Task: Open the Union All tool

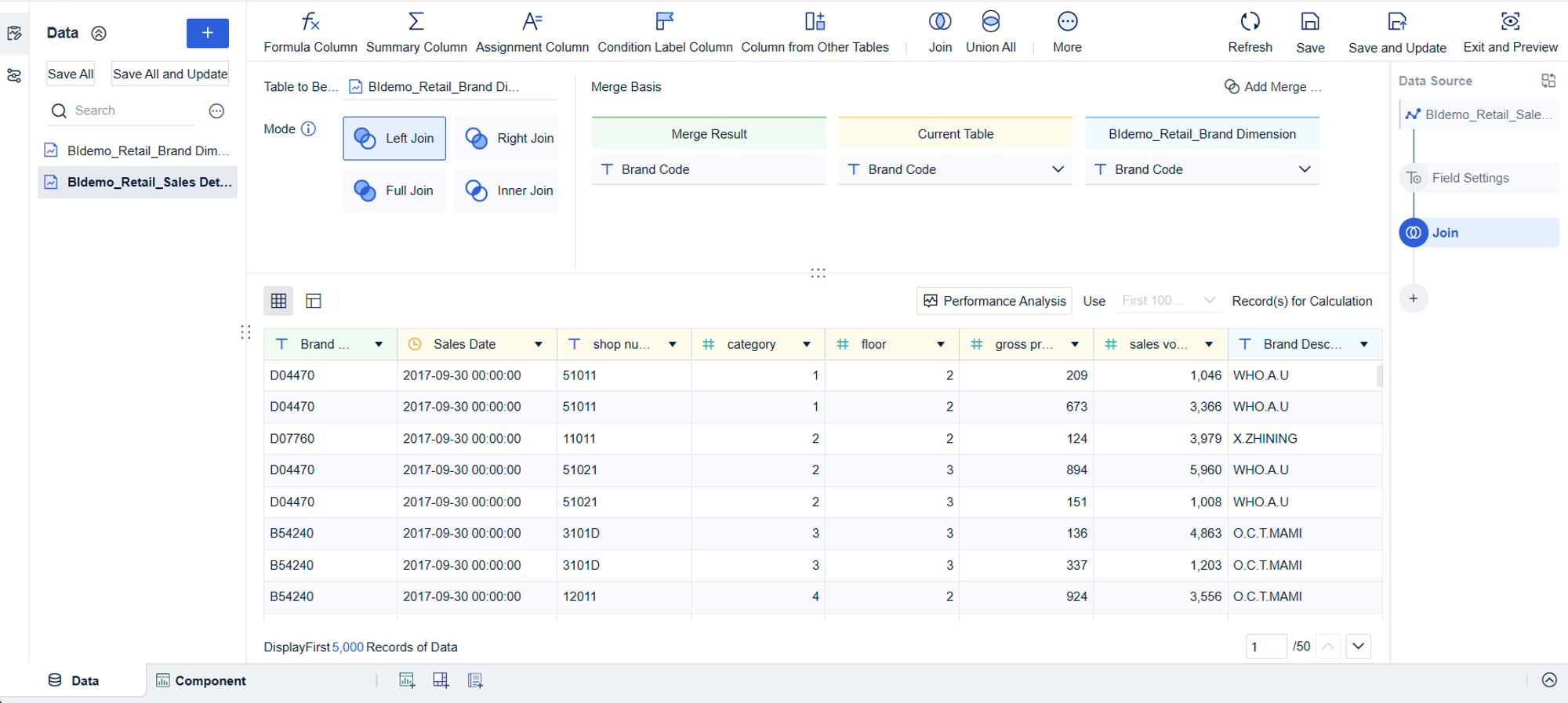Action: [x=990, y=32]
